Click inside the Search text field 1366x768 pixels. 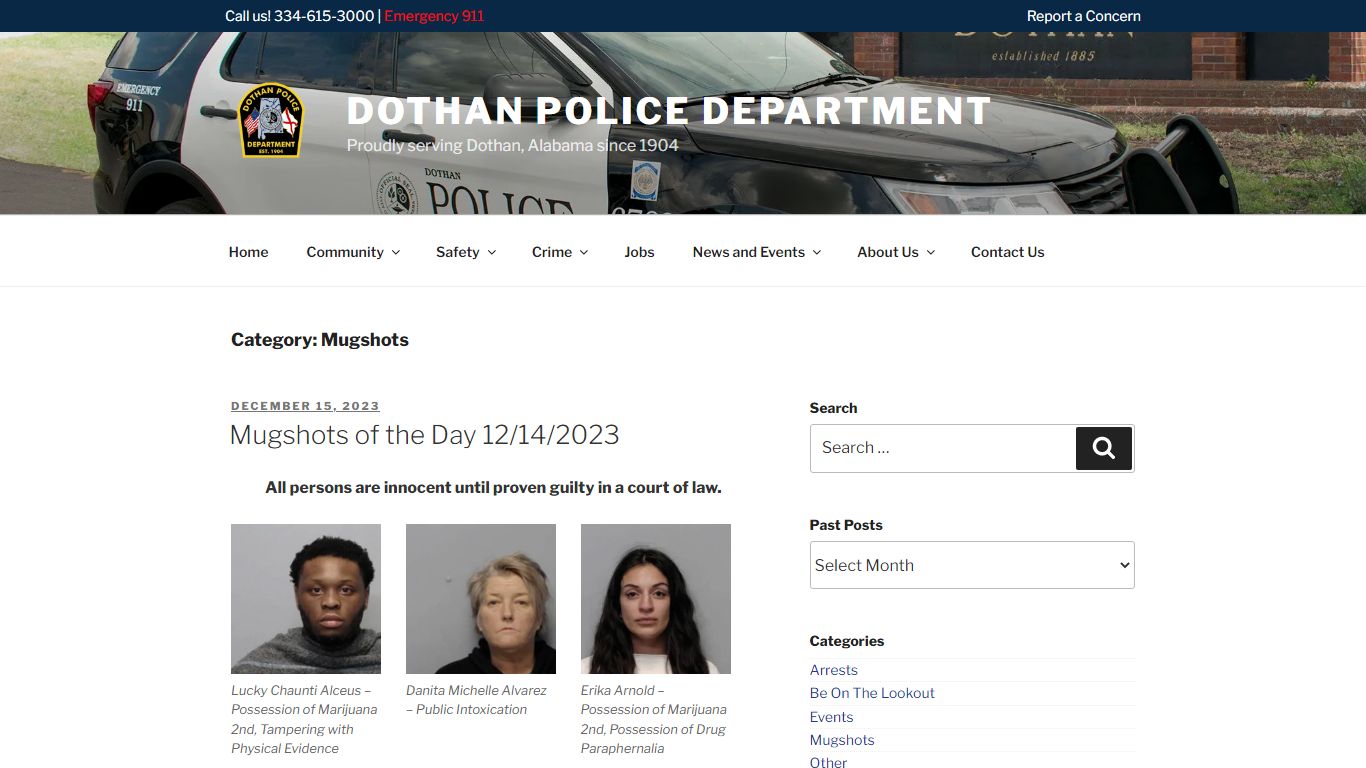coord(943,448)
